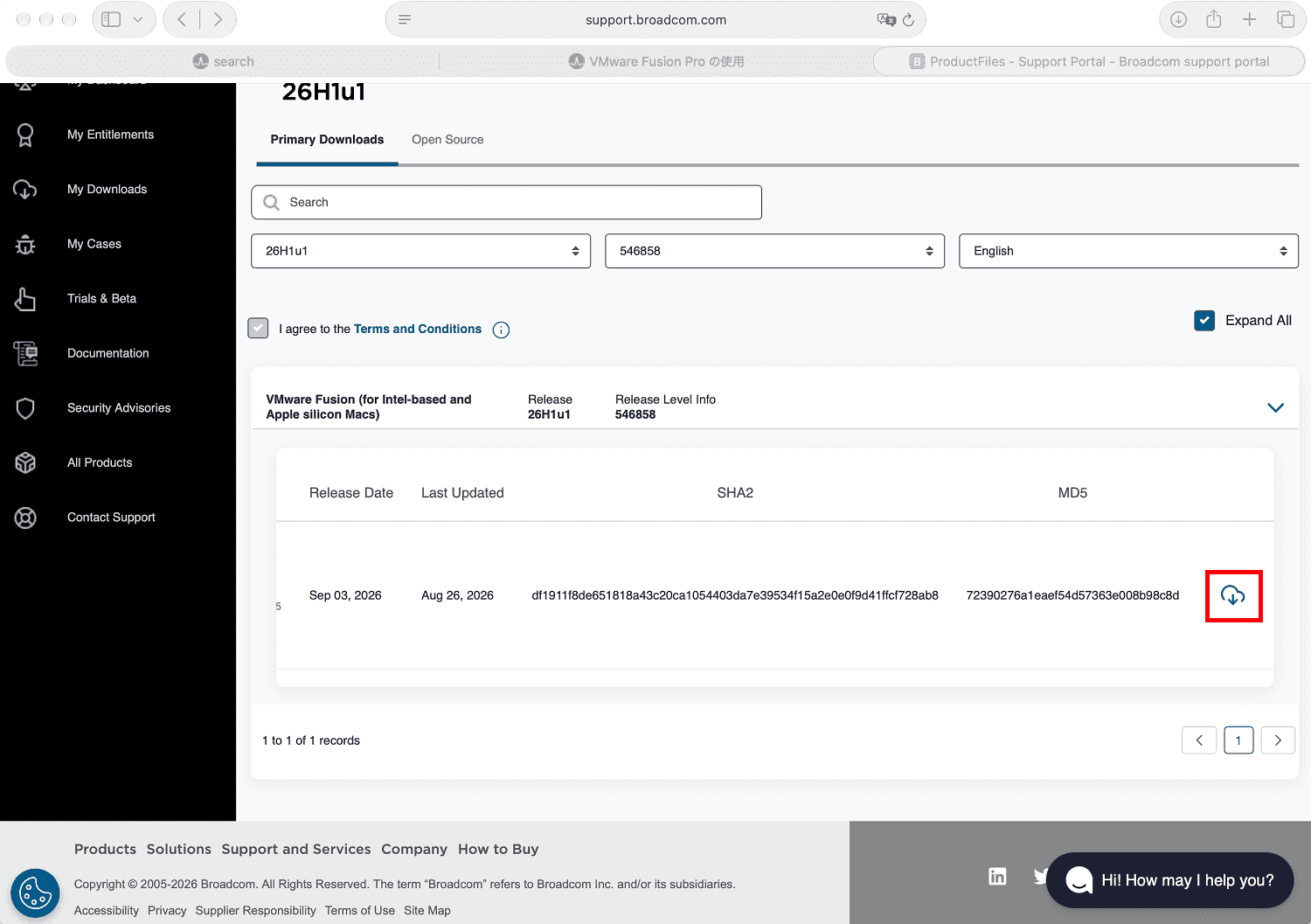This screenshot has height=924, width=1311.
Task: Open the Terms and Conditions link
Action: tap(418, 329)
